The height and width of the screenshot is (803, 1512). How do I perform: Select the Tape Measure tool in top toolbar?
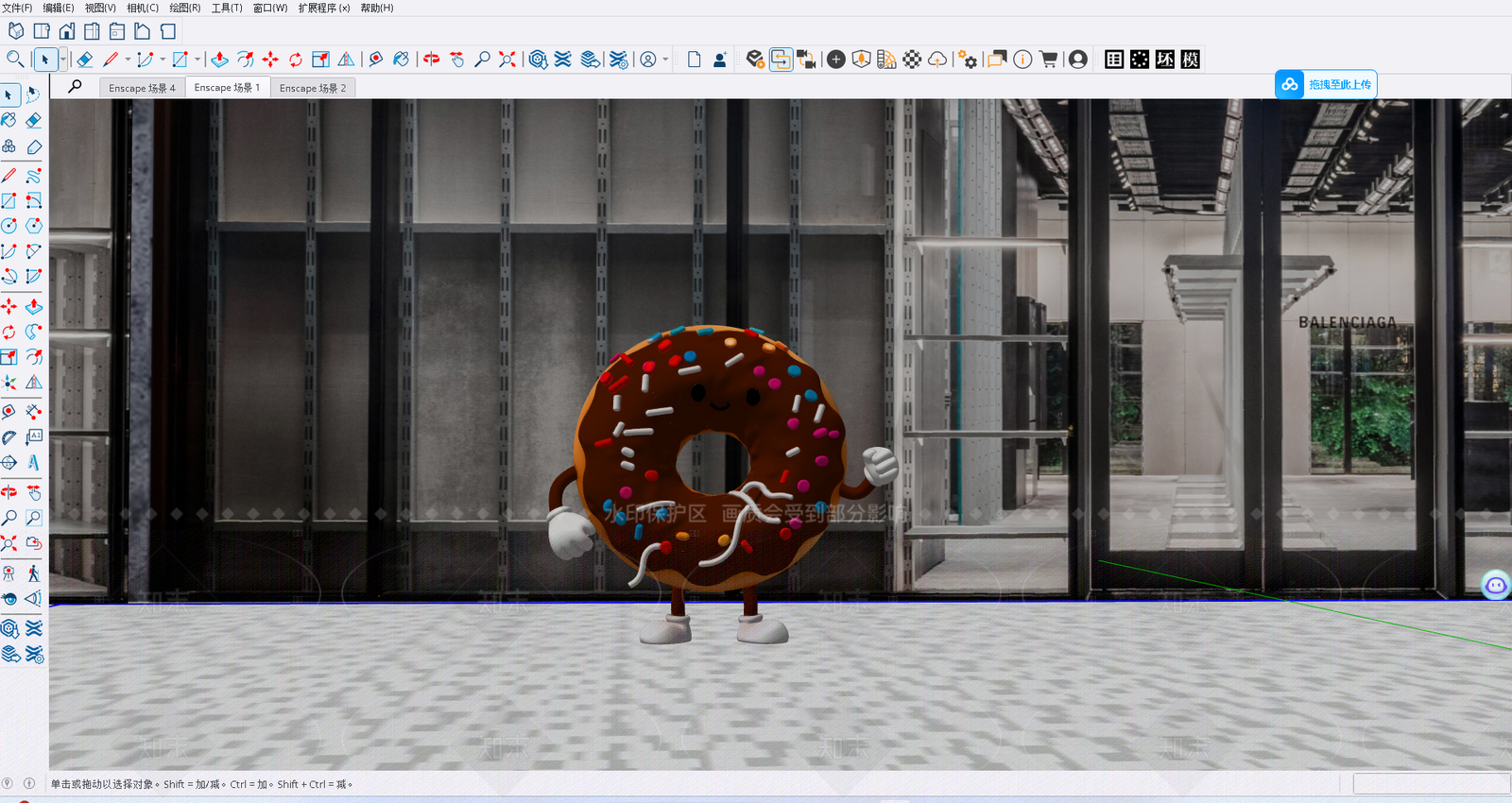pyautogui.click(x=376, y=60)
